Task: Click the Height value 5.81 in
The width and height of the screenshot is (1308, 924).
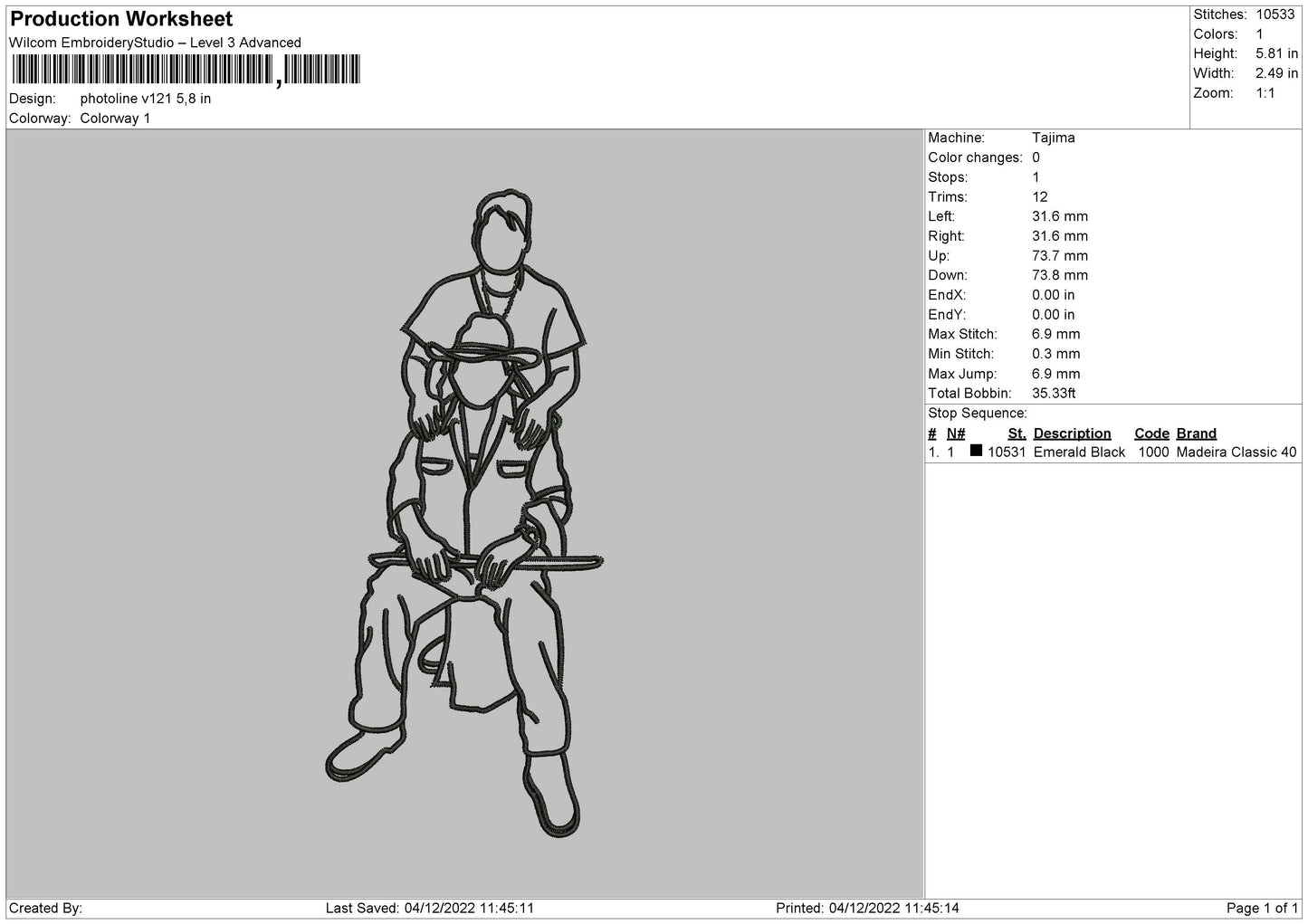Action: (1276, 53)
